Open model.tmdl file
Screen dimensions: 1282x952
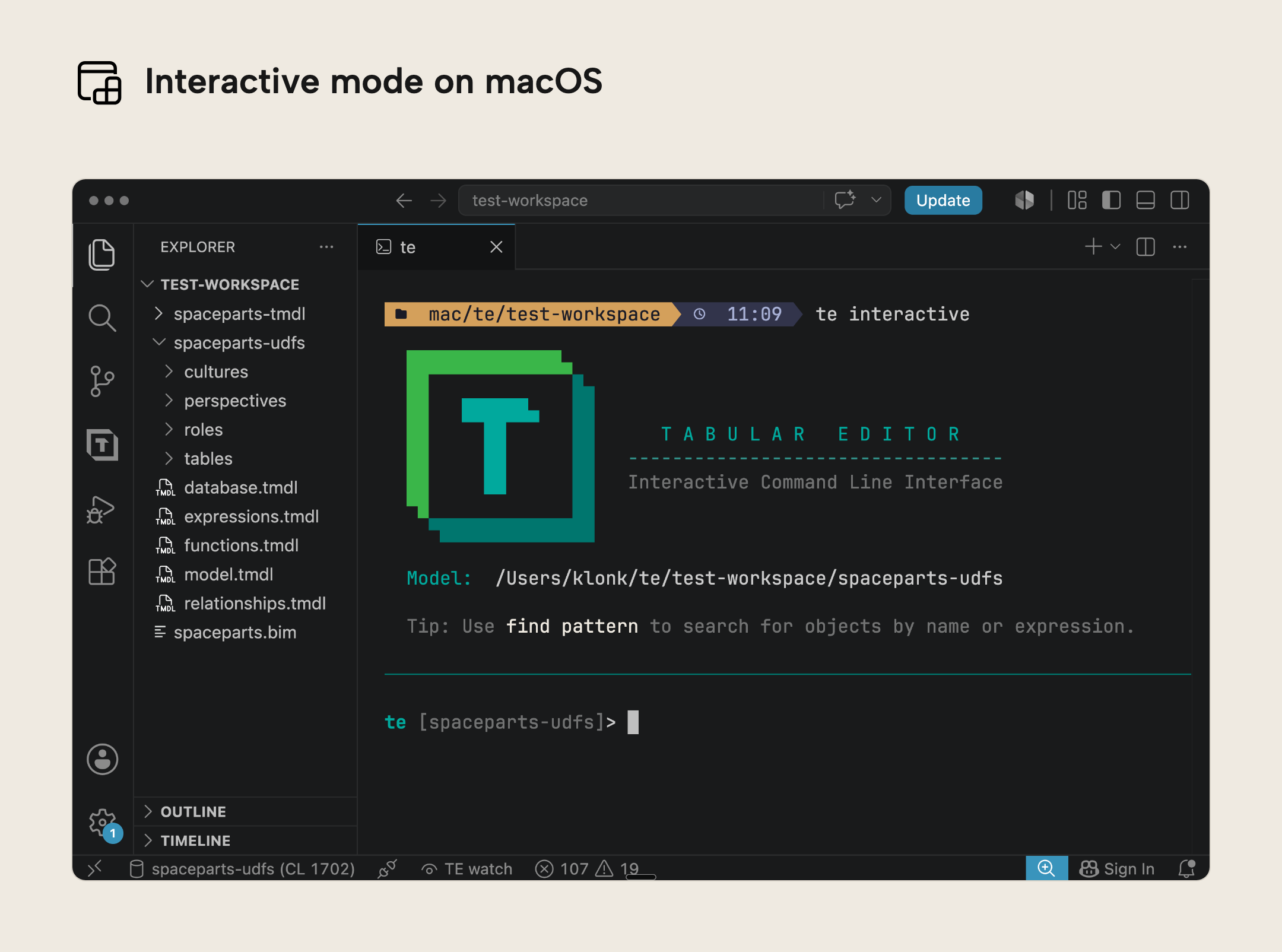point(245,574)
